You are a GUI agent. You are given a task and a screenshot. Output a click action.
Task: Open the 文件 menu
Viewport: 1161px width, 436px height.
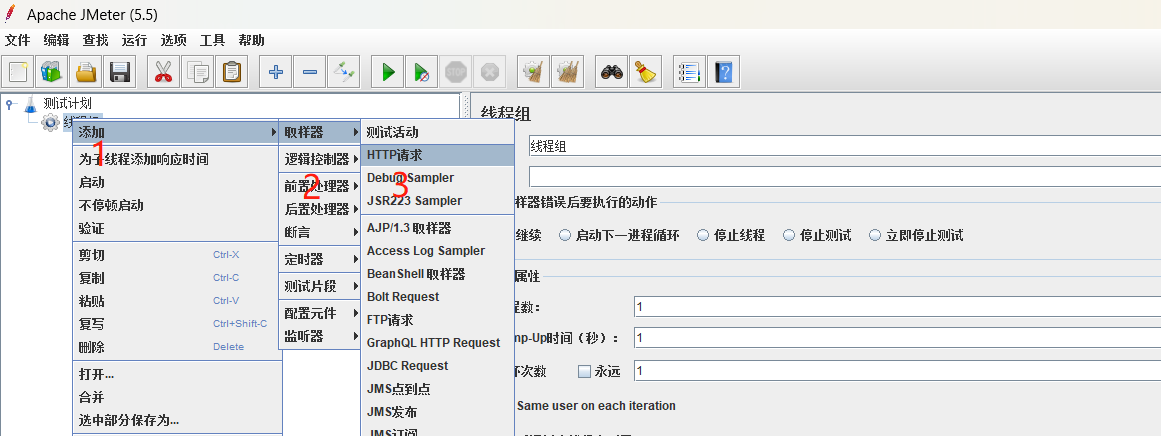tap(18, 41)
